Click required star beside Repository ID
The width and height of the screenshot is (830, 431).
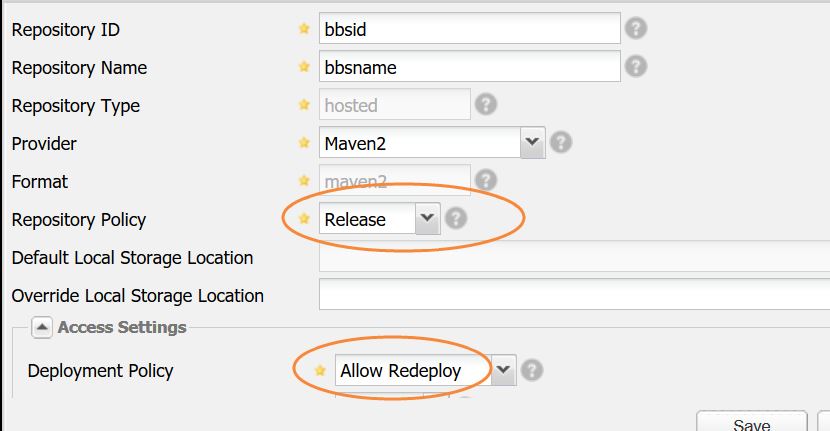point(305,29)
